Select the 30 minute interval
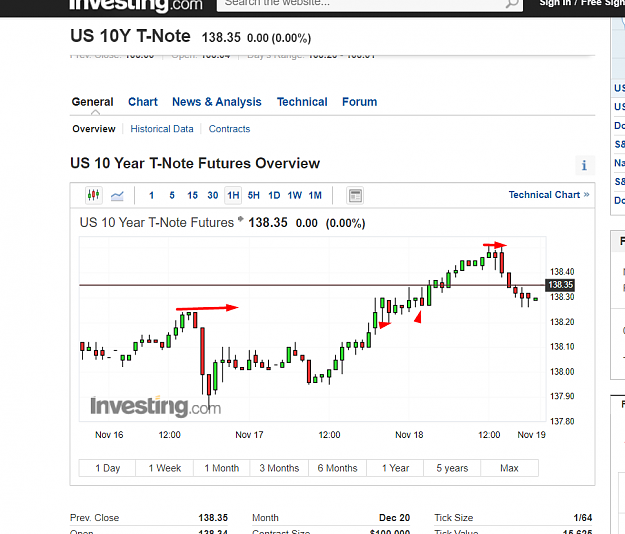 [x=213, y=195]
